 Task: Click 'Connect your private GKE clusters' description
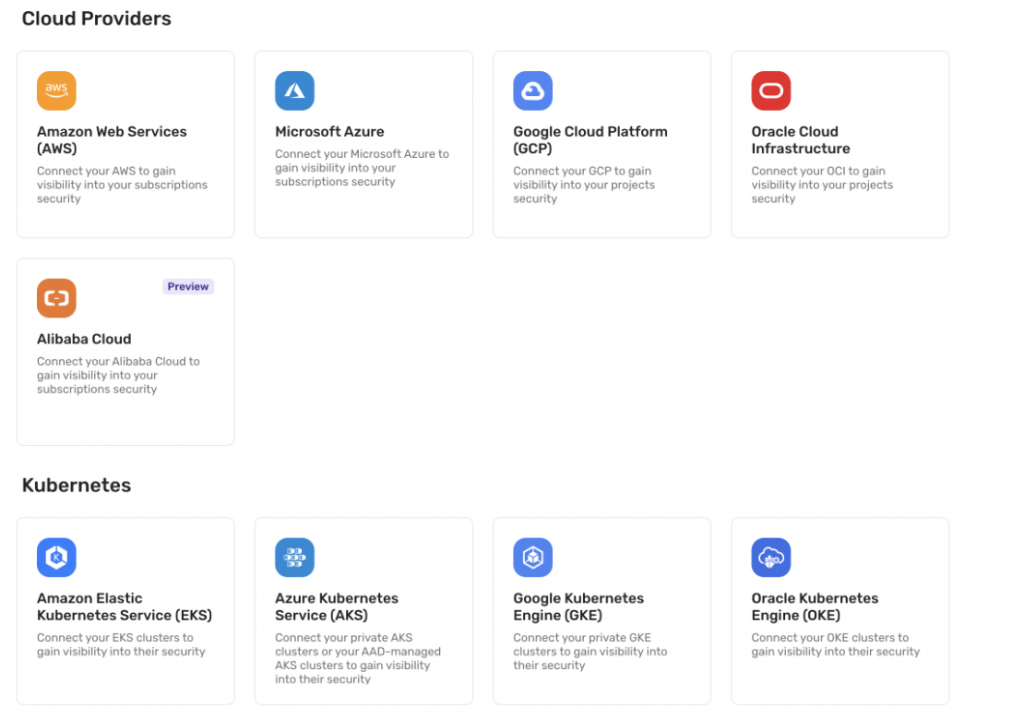(590, 651)
